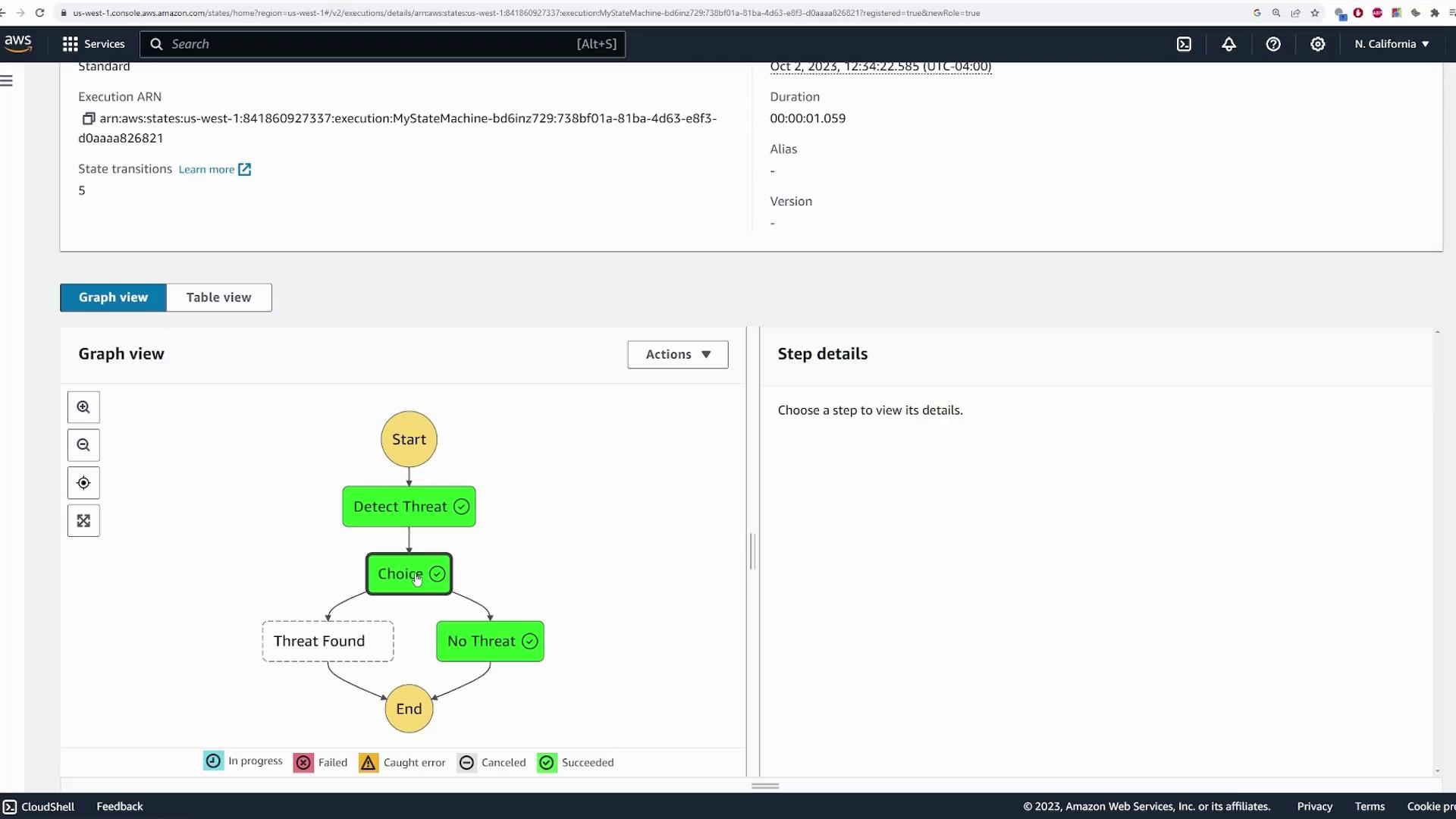
Task: Open the settings gear in the AWS header
Action: (x=1318, y=44)
